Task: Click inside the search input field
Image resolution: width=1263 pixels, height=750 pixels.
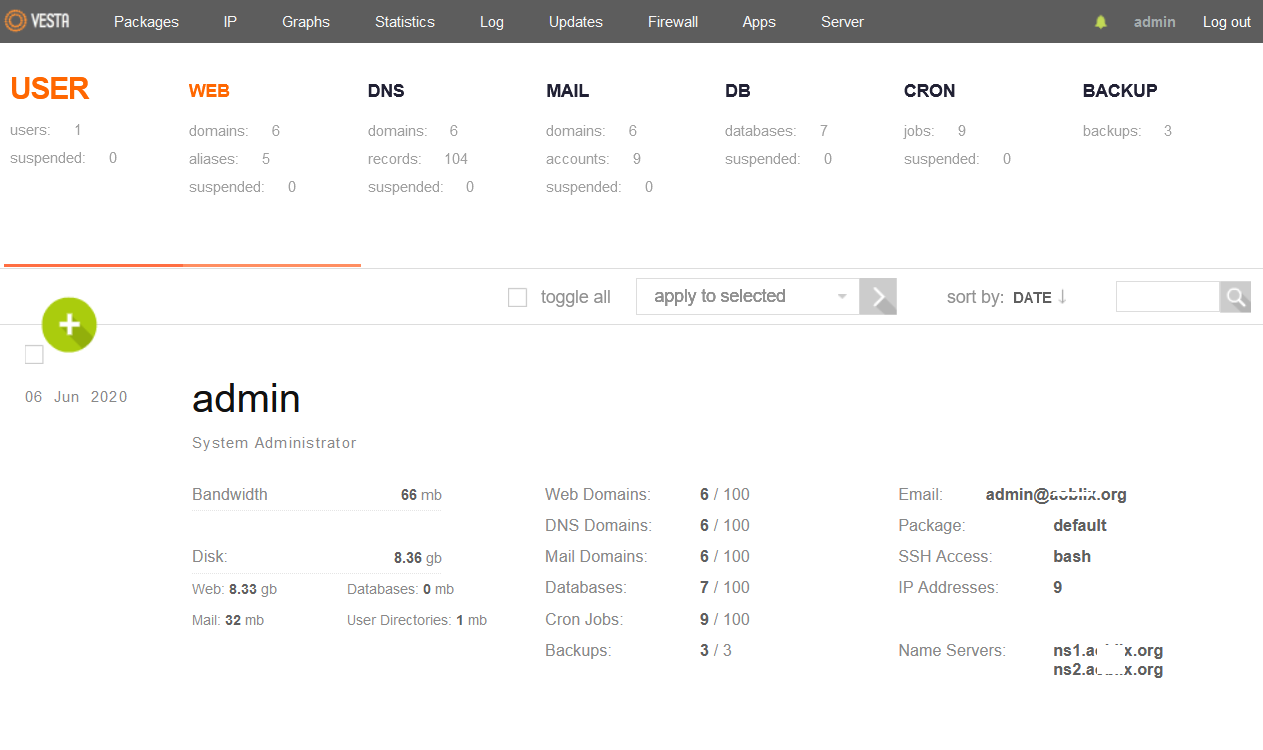Action: coord(1167,296)
